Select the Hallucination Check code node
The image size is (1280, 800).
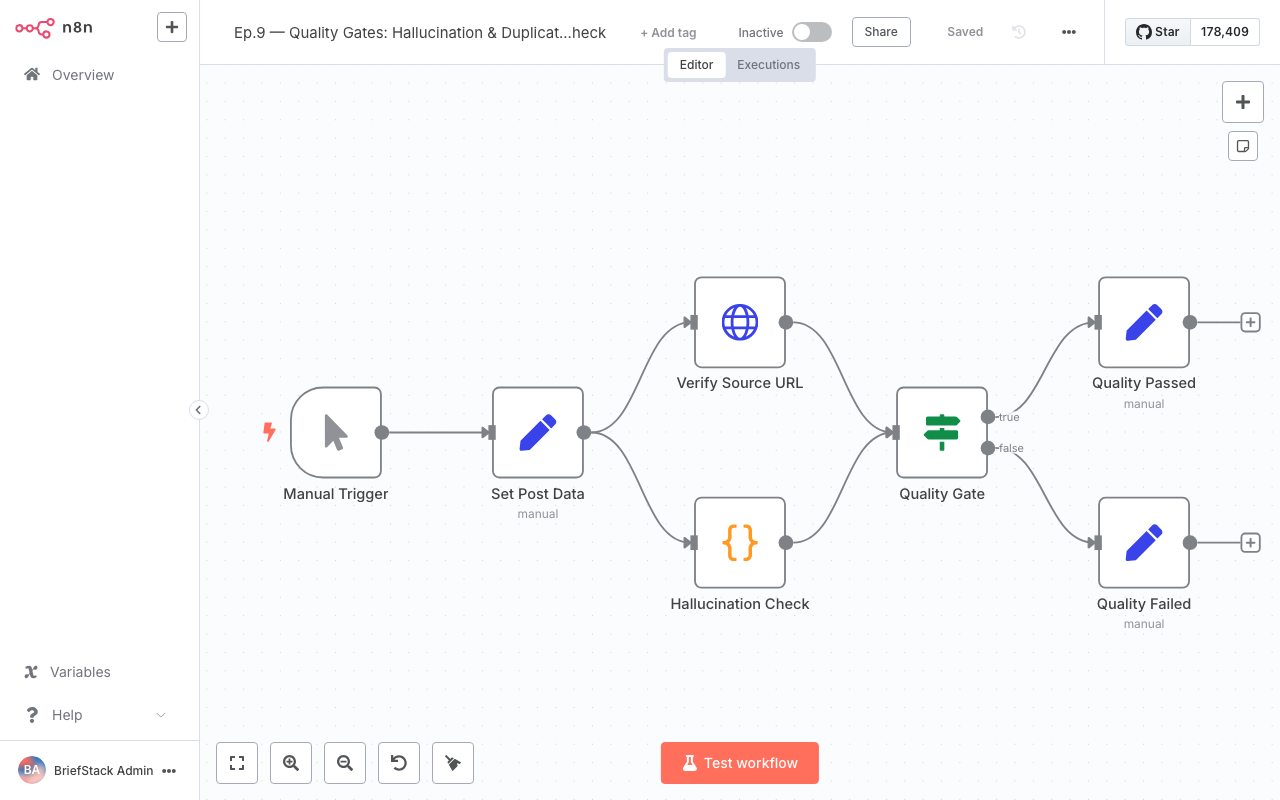point(739,543)
